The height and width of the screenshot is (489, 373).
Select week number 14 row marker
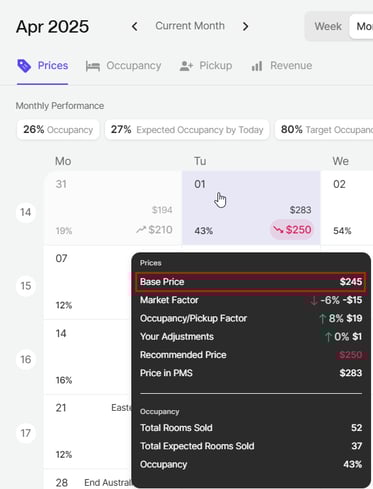tap(26, 212)
